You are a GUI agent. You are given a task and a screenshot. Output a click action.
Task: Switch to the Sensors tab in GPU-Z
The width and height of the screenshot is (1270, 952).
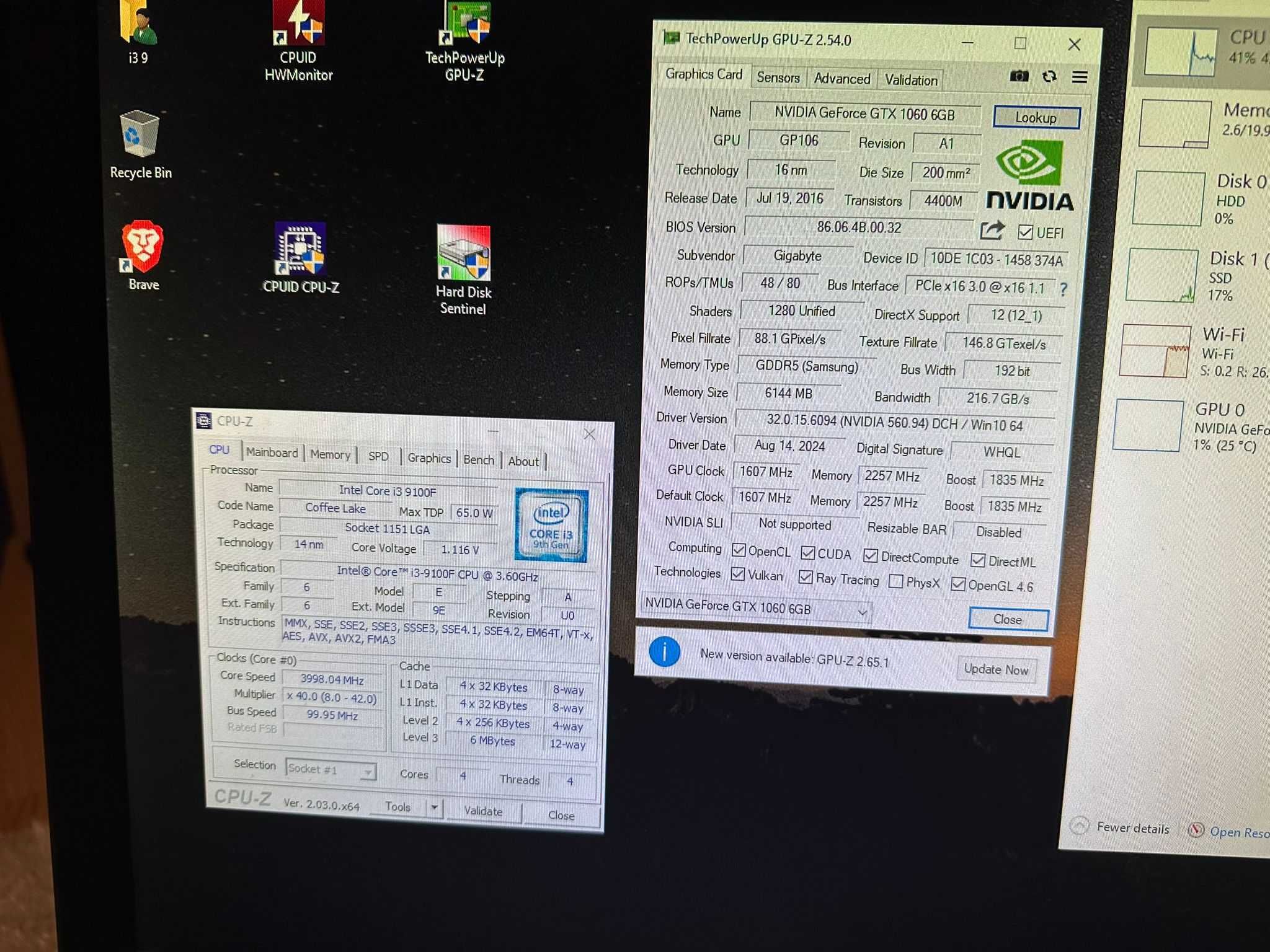click(778, 77)
